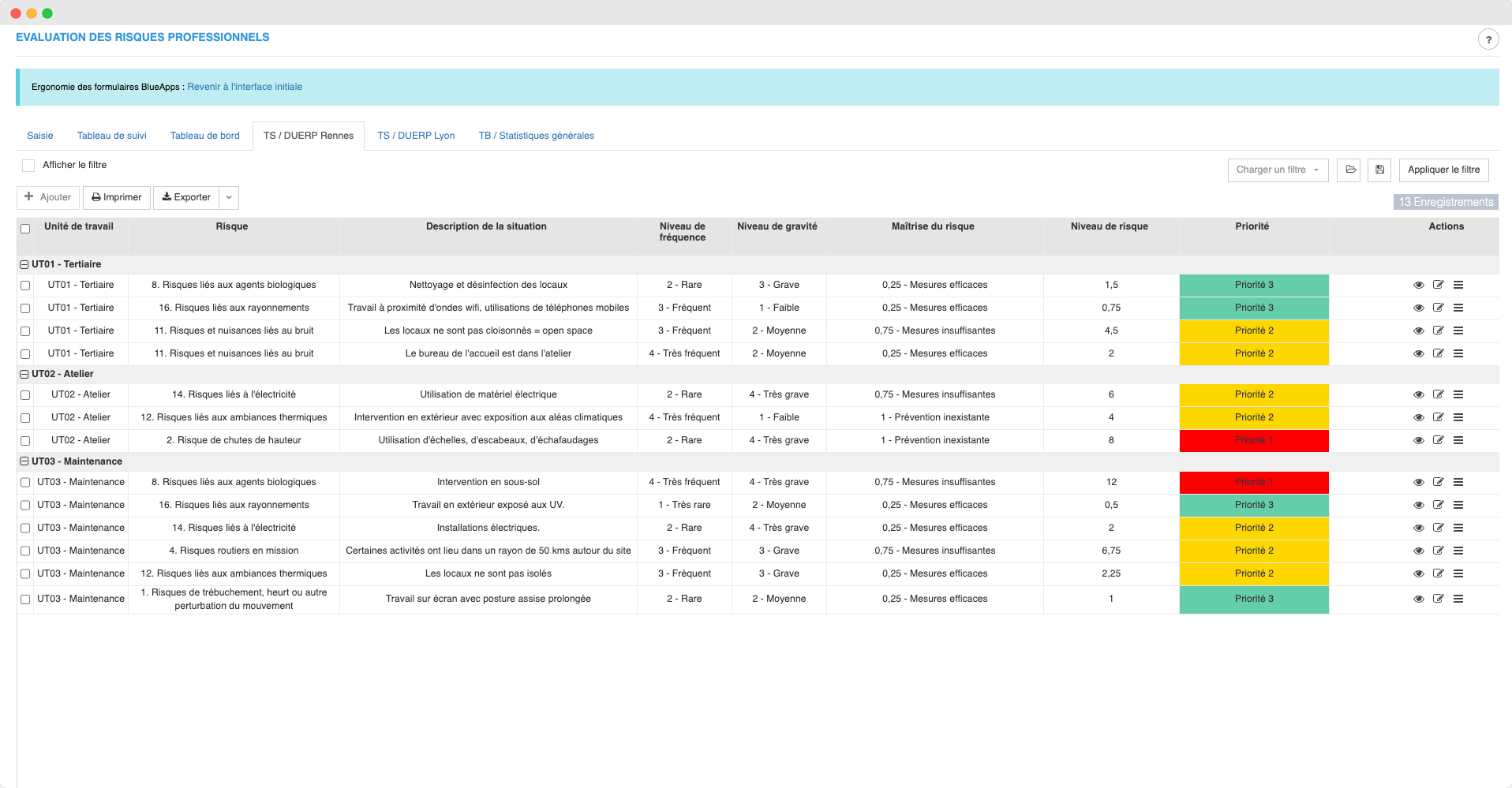
Task: Click the folder open filter icon
Action: click(1350, 170)
